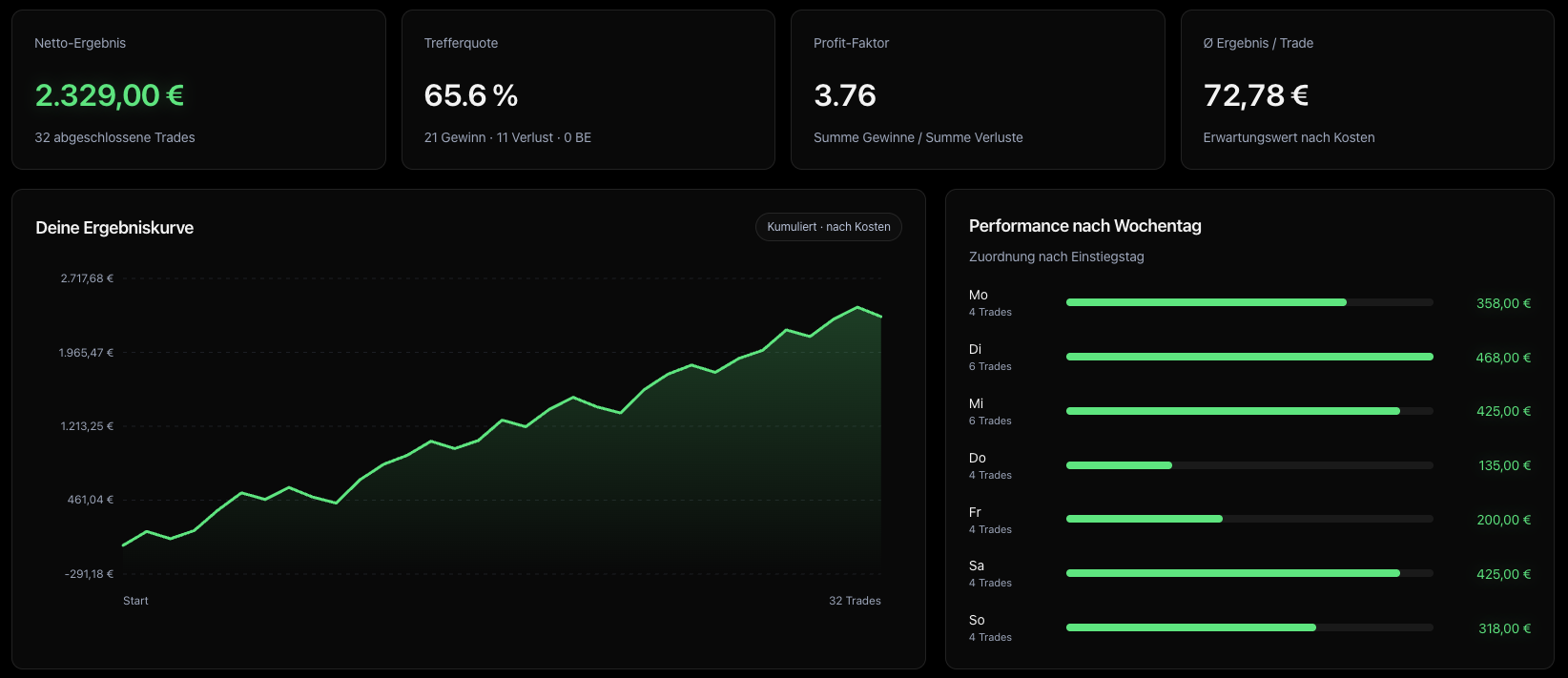1568x678 pixels.
Task: Click the "Profit-Faktor" card label
Action: tap(851, 43)
